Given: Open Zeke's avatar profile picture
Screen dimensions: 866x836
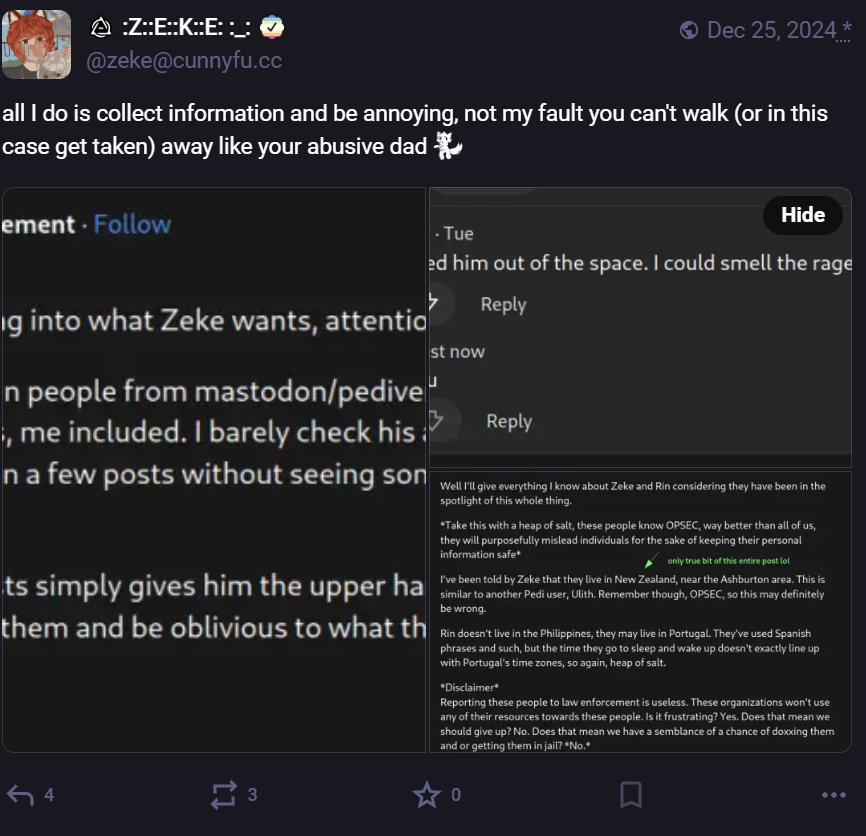Looking at the screenshot, I should (x=36, y=44).
